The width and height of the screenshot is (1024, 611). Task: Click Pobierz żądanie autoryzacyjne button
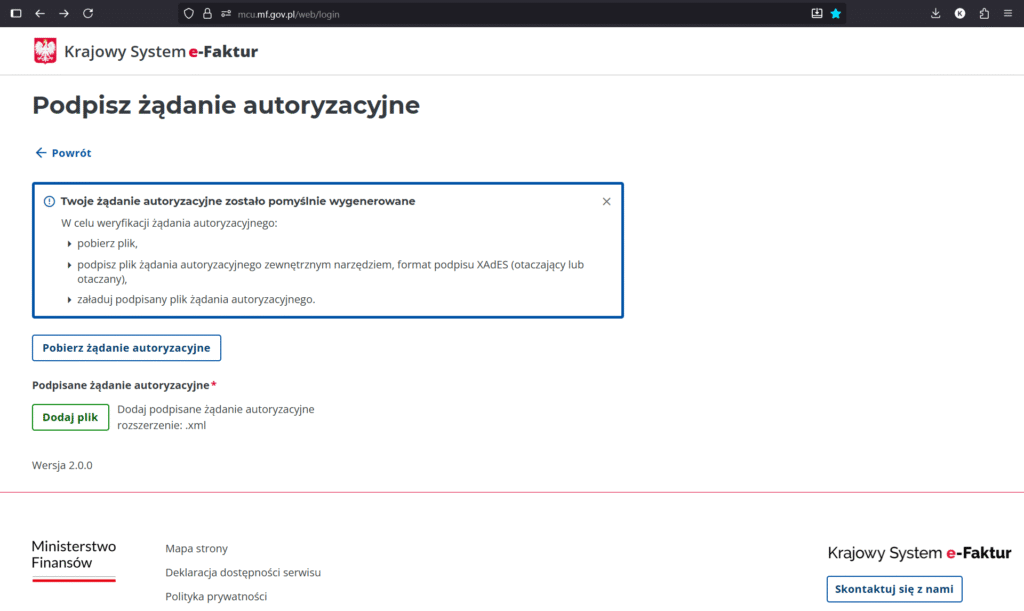[126, 348]
